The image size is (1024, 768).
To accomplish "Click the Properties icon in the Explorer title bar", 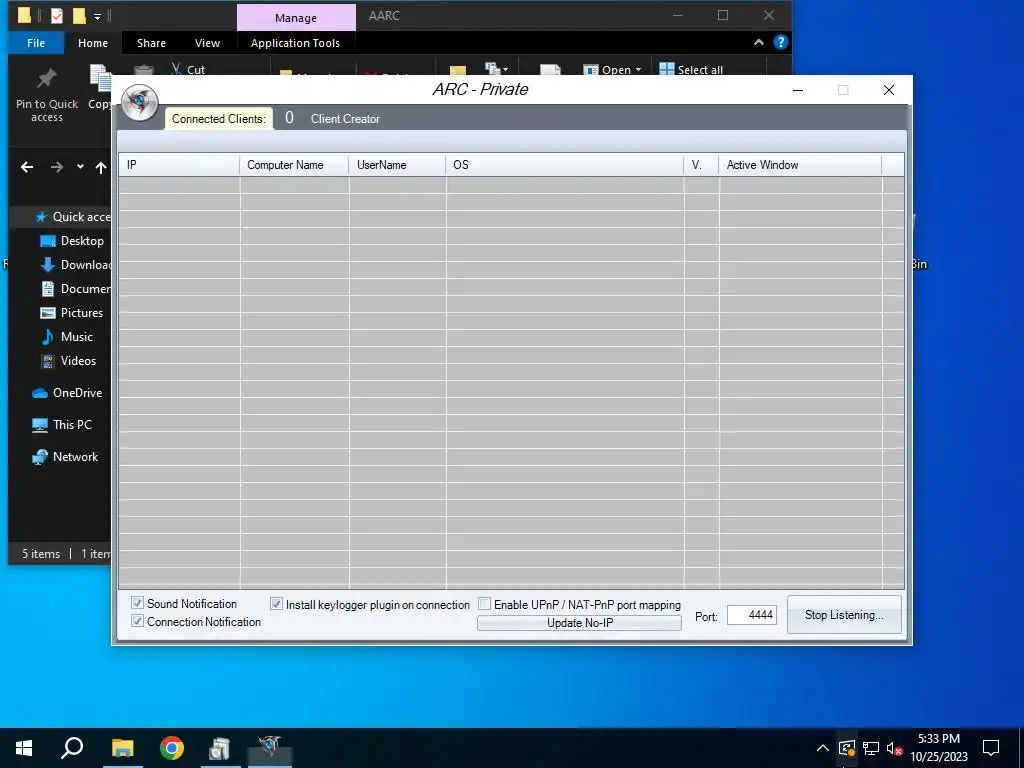I will tap(57, 15).
